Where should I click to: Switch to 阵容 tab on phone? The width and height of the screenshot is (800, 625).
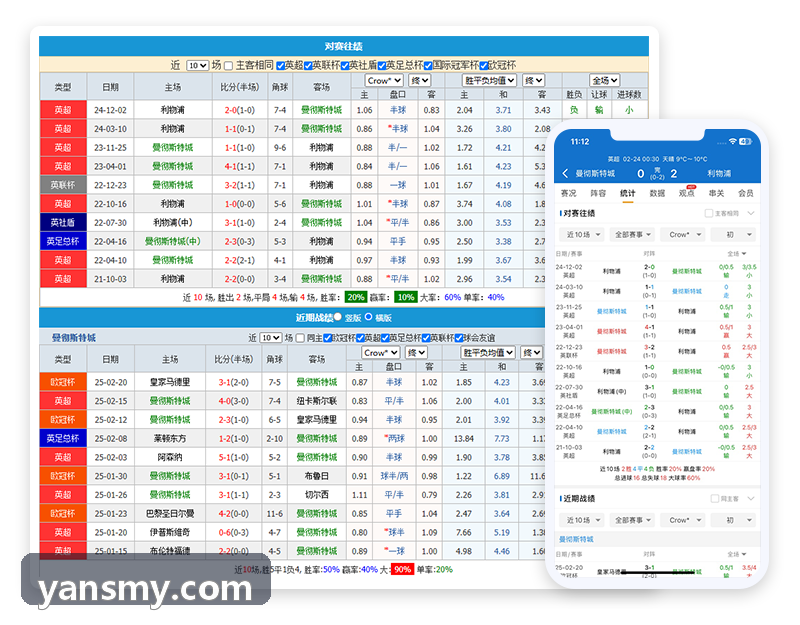598,193
